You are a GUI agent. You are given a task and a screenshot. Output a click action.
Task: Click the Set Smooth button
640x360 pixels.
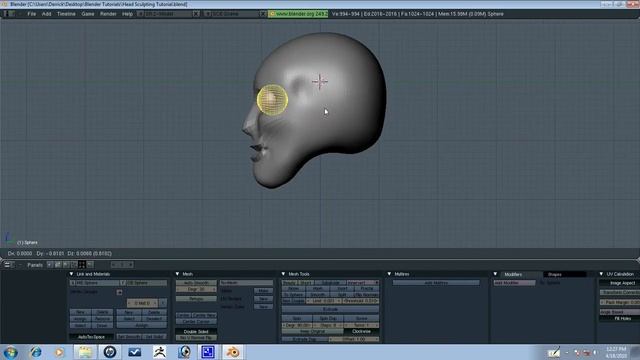(x=129, y=337)
